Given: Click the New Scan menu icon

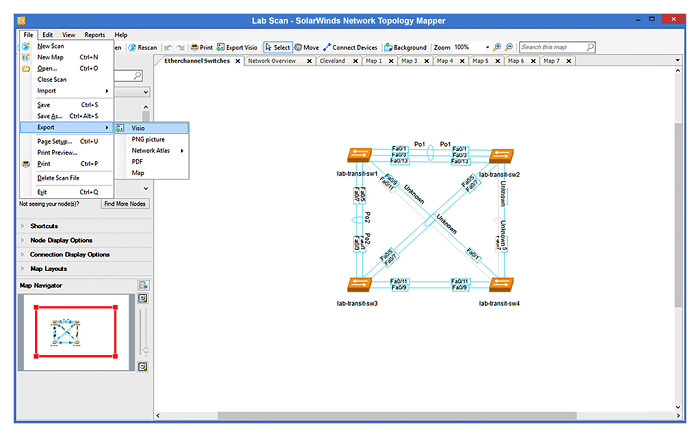Looking at the screenshot, I should click(26, 46).
